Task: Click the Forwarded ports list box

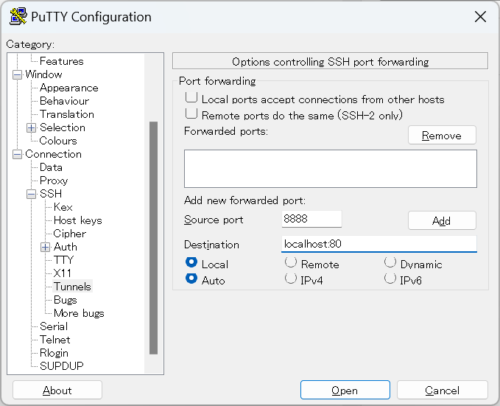Action: click(330, 169)
